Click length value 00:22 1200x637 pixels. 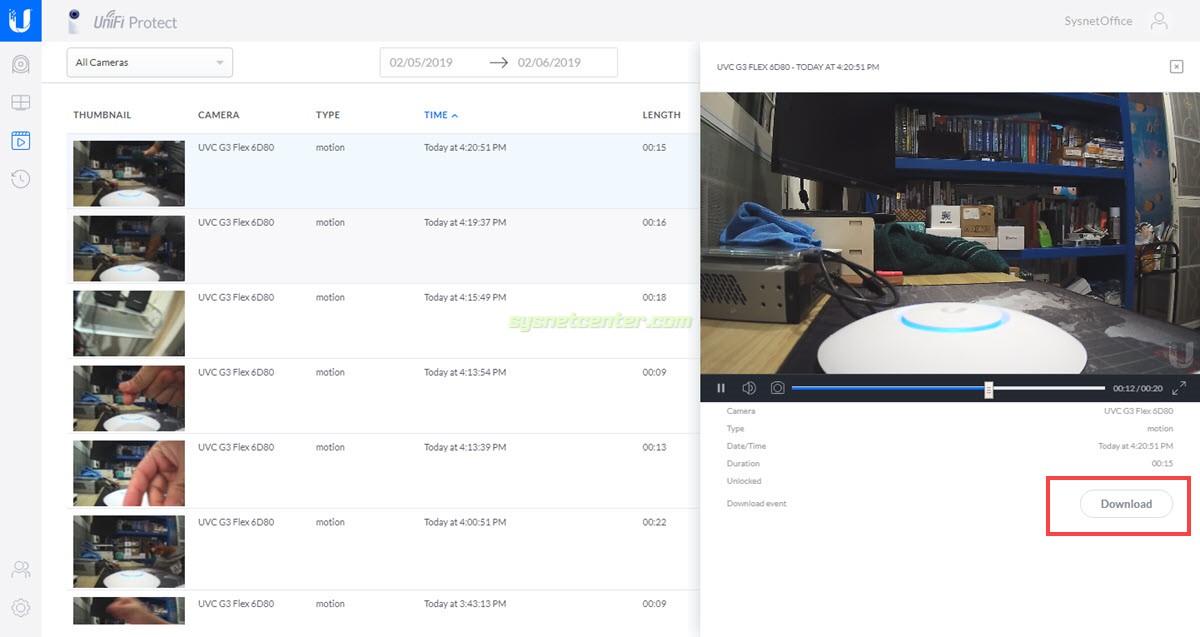tap(654, 522)
